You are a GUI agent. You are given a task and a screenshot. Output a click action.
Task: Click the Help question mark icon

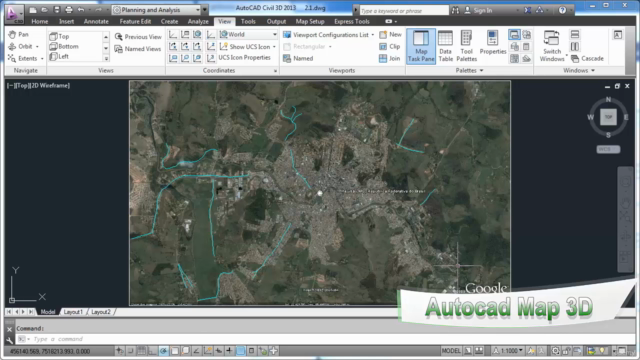[562, 10]
